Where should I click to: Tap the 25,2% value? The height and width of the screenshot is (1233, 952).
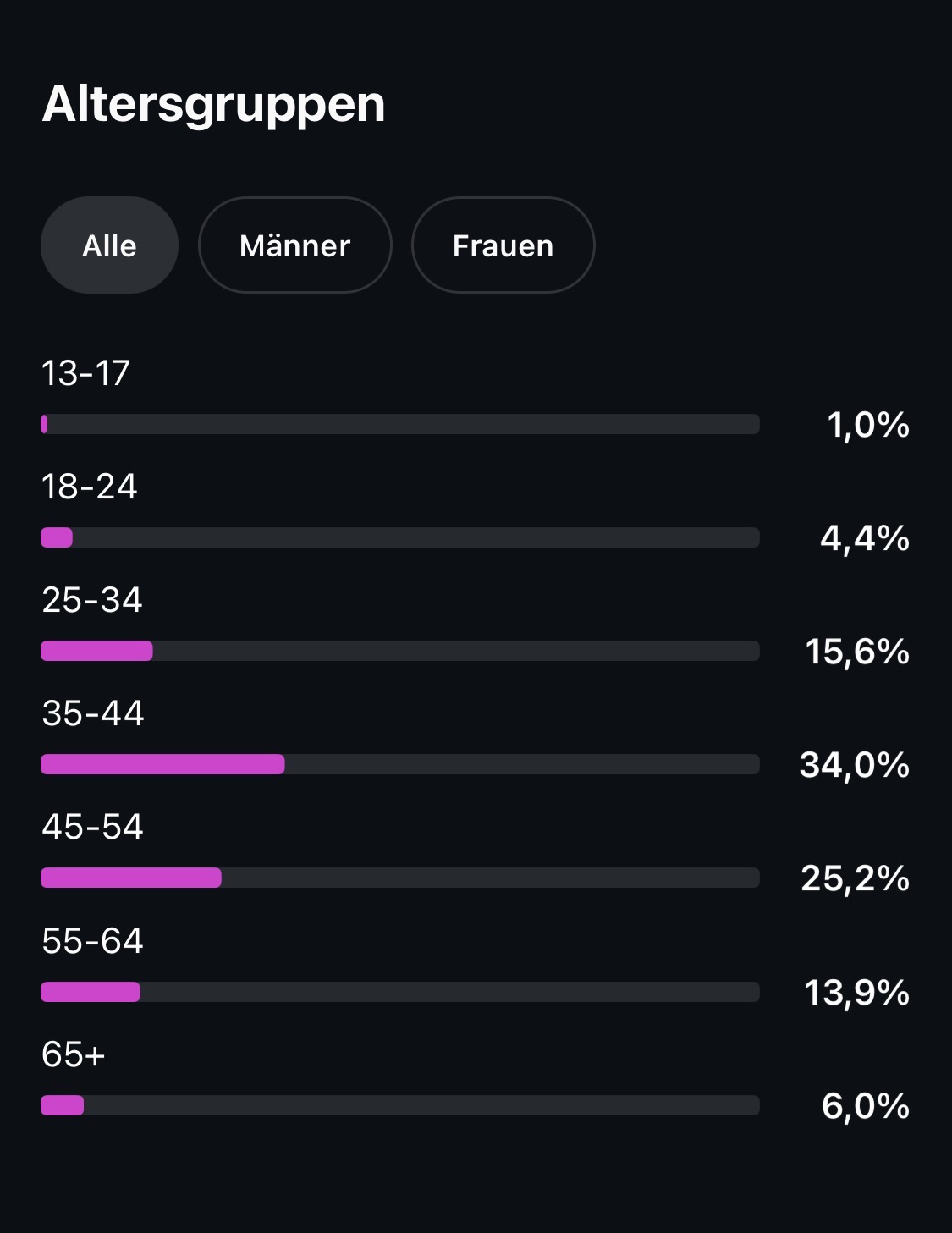855,878
